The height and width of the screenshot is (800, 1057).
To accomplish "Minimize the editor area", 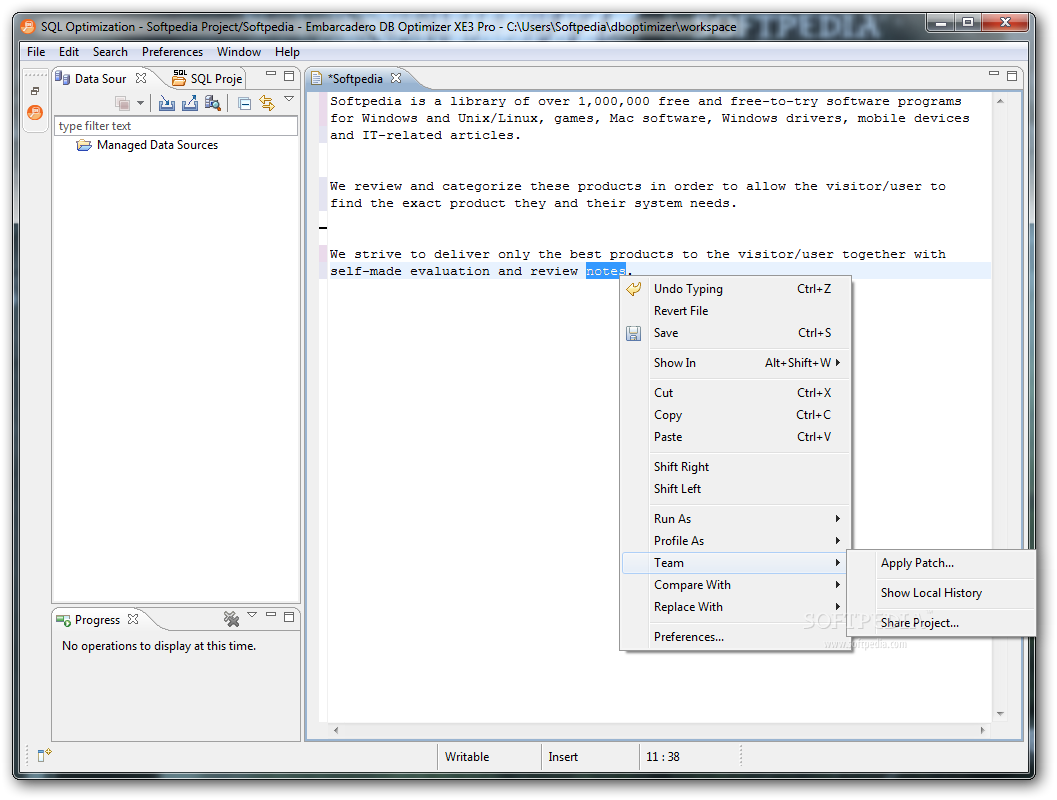I will [994, 73].
